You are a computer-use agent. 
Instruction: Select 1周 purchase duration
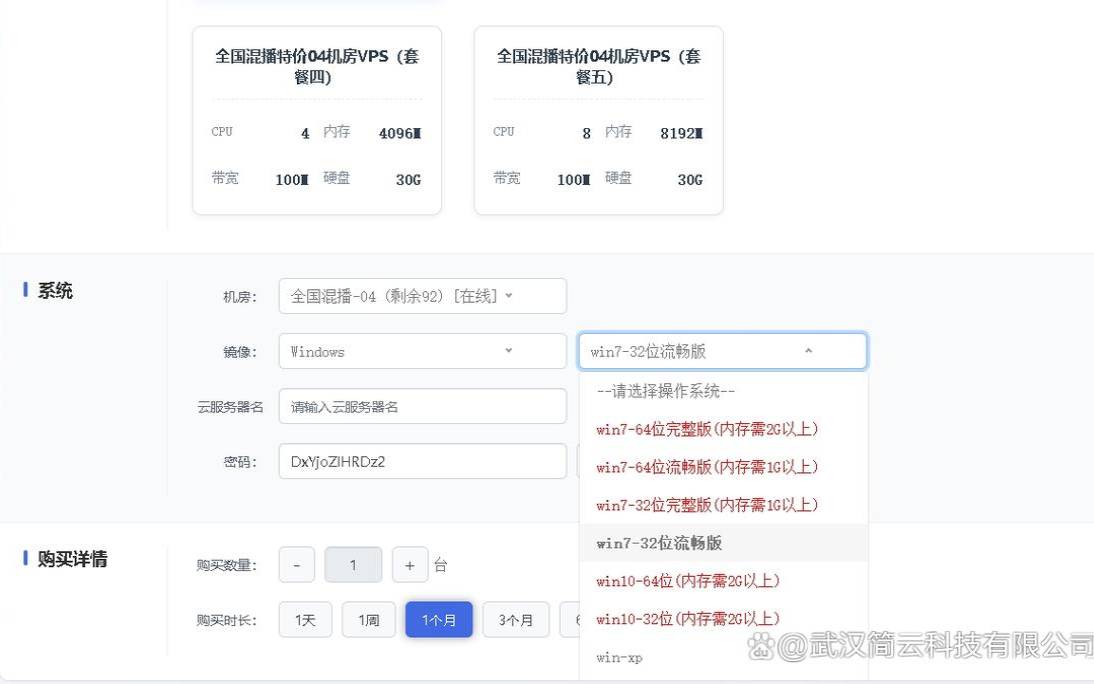pyautogui.click(x=369, y=619)
